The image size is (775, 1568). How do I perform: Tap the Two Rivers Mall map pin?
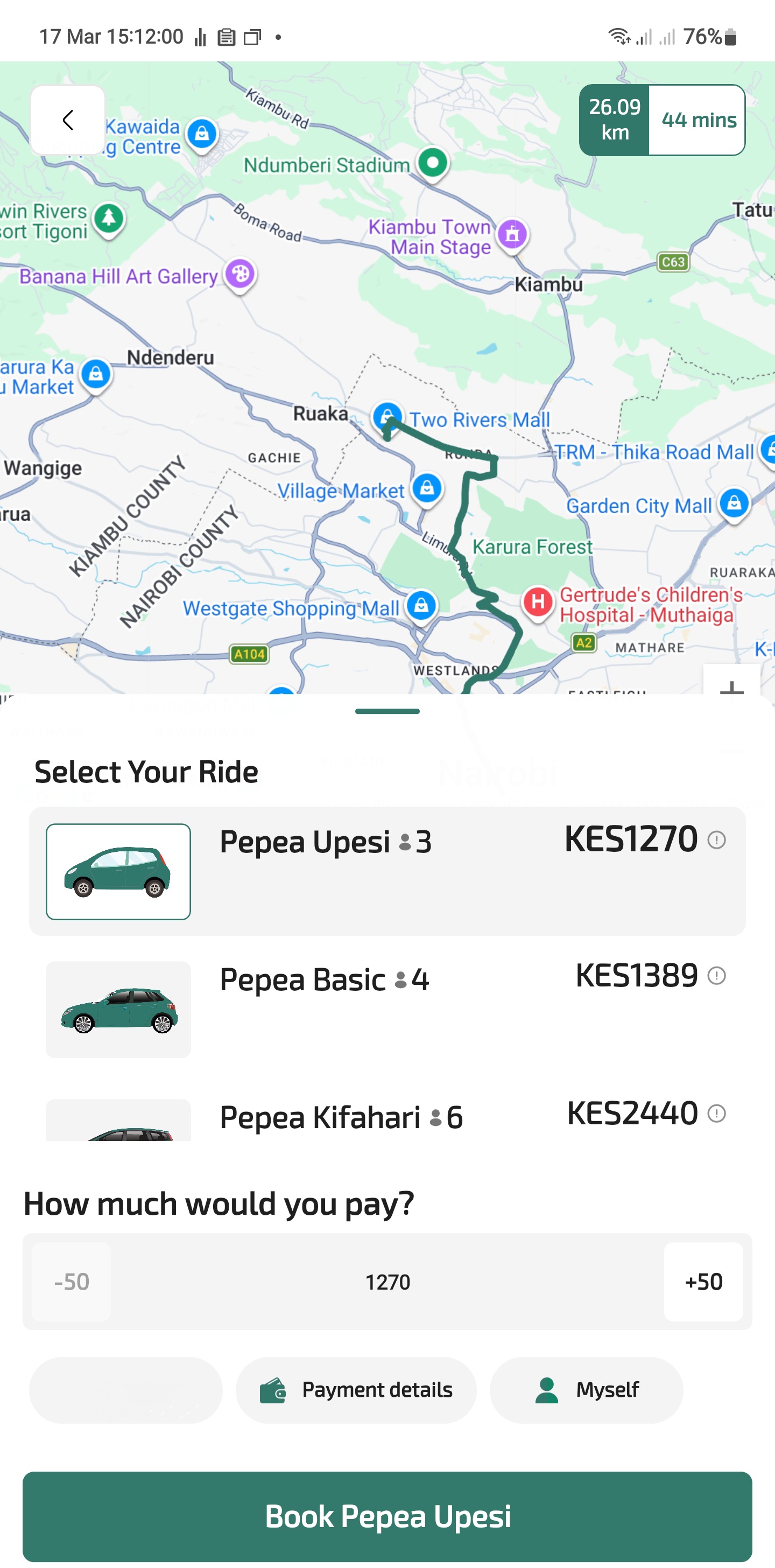[387, 417]
